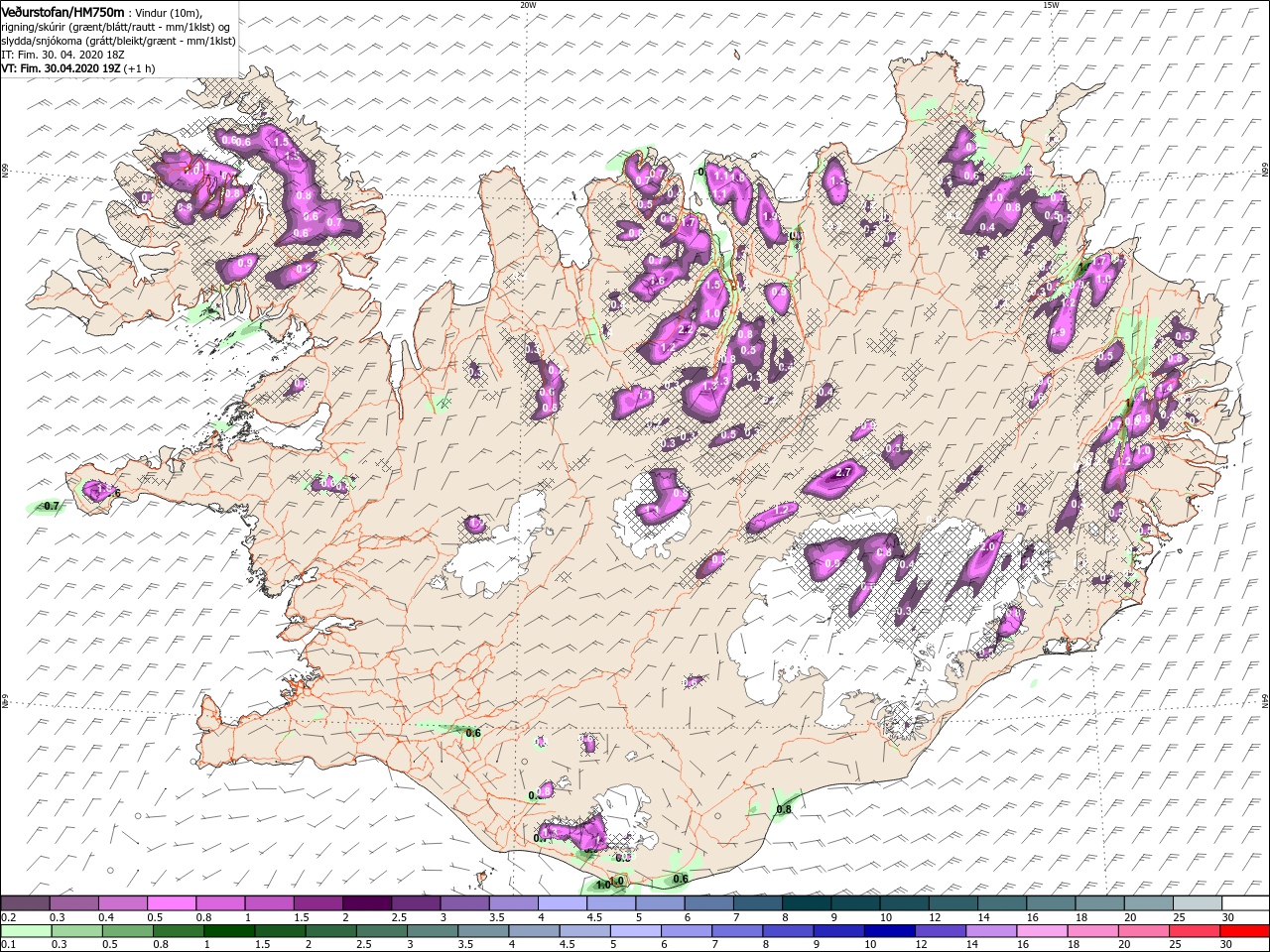
Task: Pick the dark green lower swatch above 1
Action: (228, 931)
